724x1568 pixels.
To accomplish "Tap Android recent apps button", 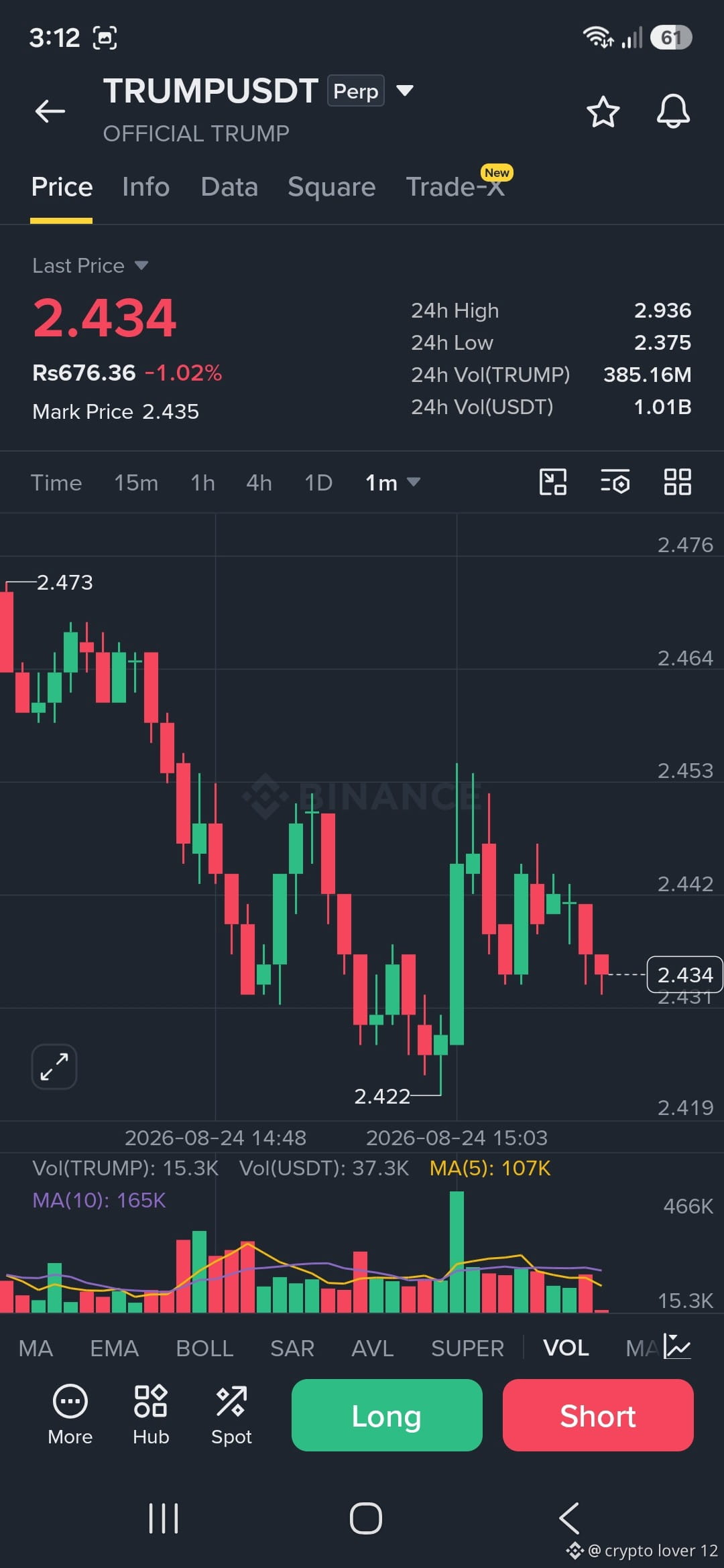I will tap(164, 1518).
